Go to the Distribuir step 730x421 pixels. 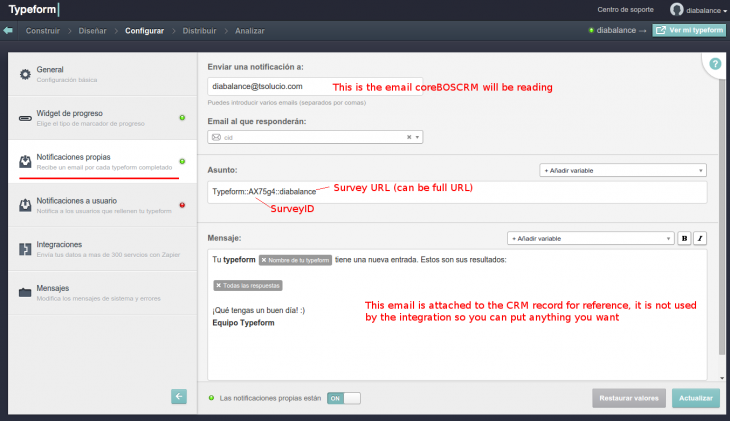click(x=199, y=31)
